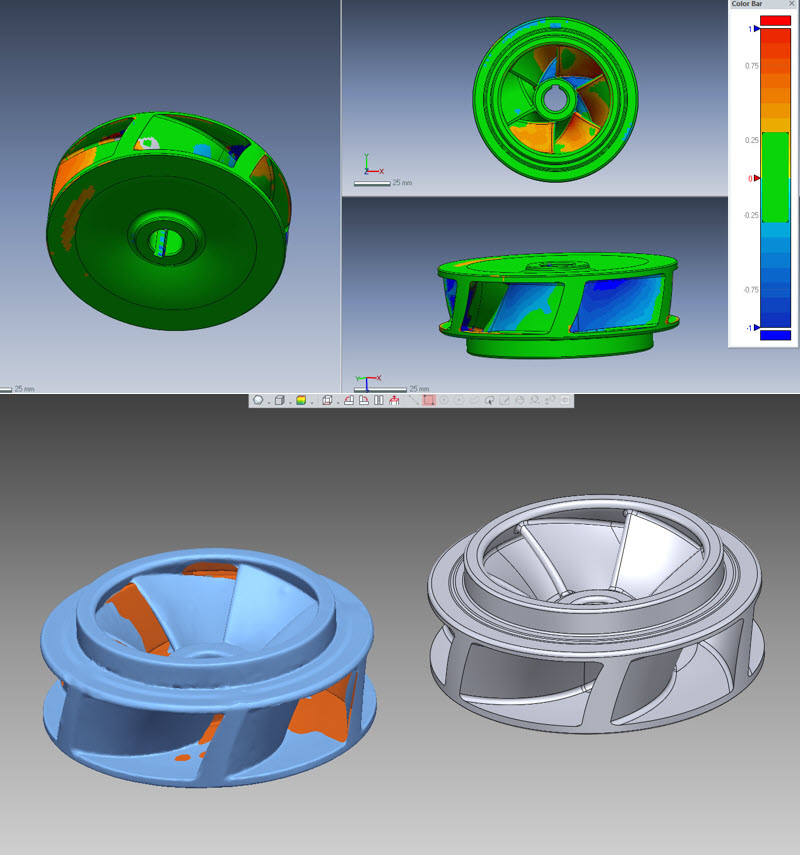Click the Color Bar panel title
This screenshot has height=855, width=800.
click(x=747, y=4)
